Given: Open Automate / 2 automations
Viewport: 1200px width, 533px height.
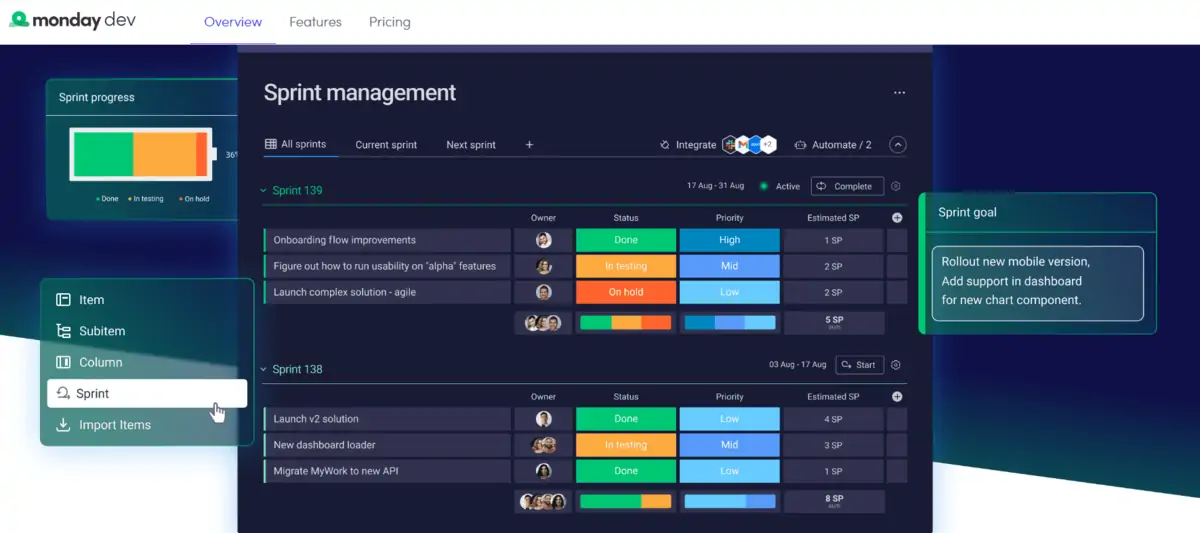Looking at the screenshot, I should tap(833, 145).
